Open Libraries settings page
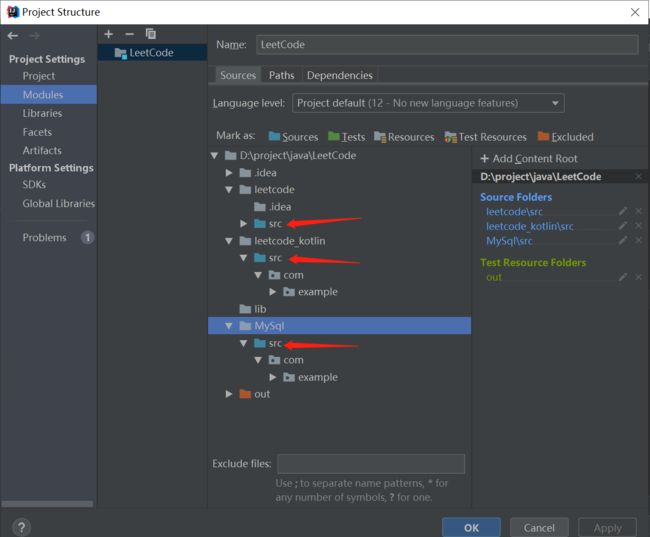Screen dimensions: 650x537 42,113
